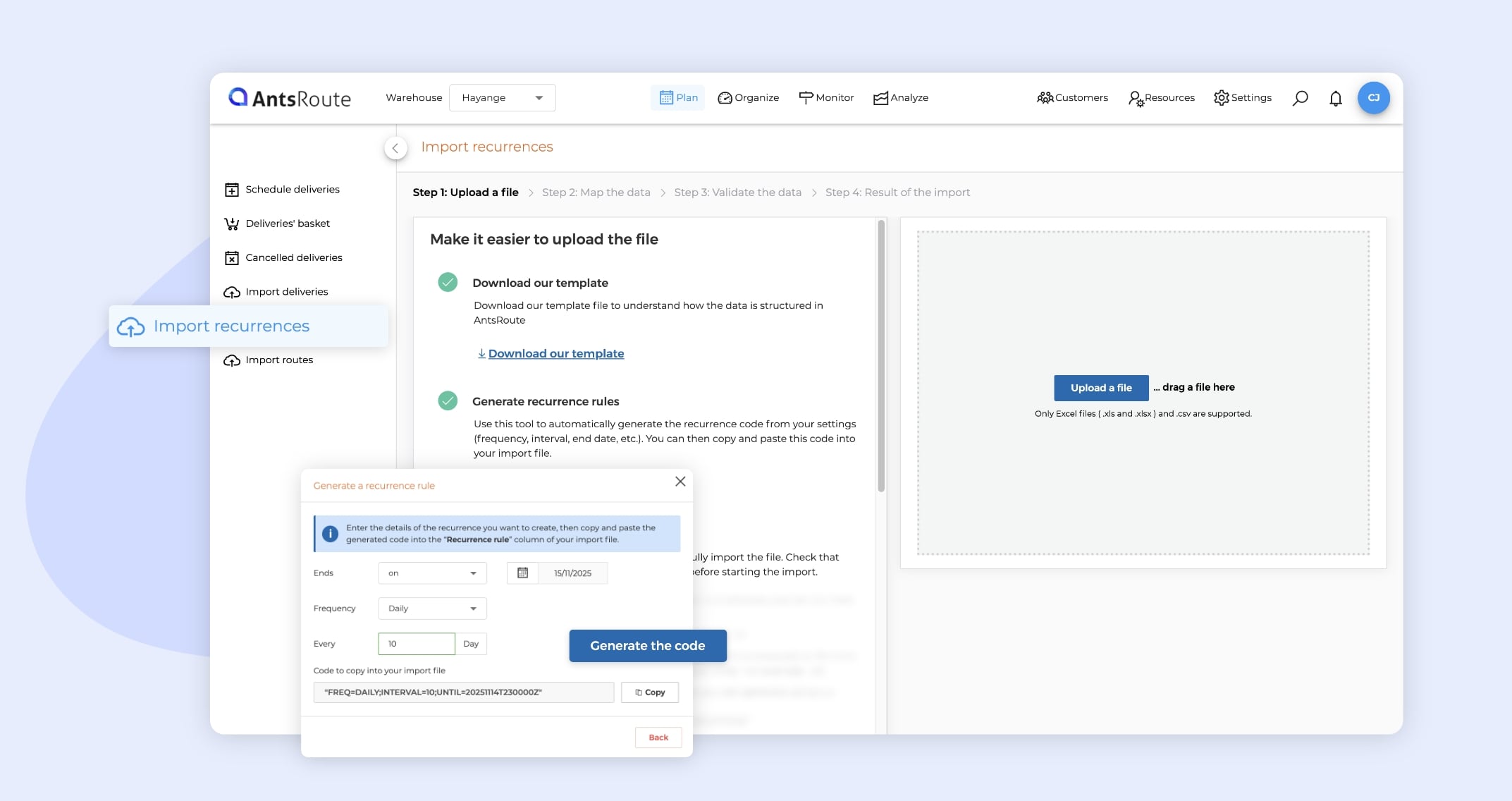Open Deliveries' basket from sidebar
Viewport: 1512px width, 801px height.
pos(287,224)
